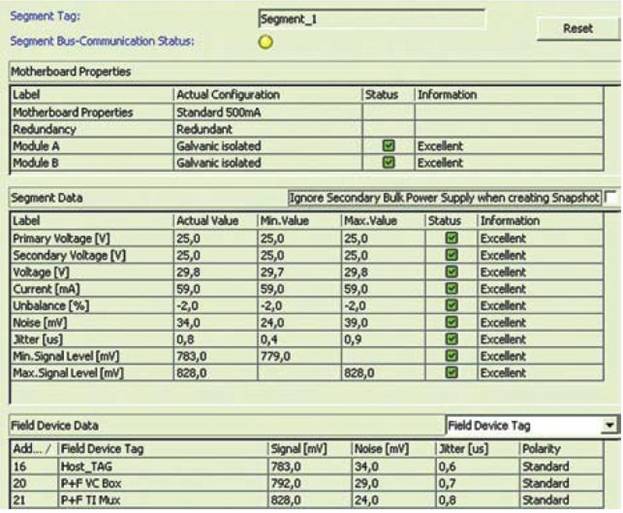This screenshot has width=623, height=513.
Task: Click the Jitter [us] device column header
Action: pyautogui.click(x=477, y=449)
